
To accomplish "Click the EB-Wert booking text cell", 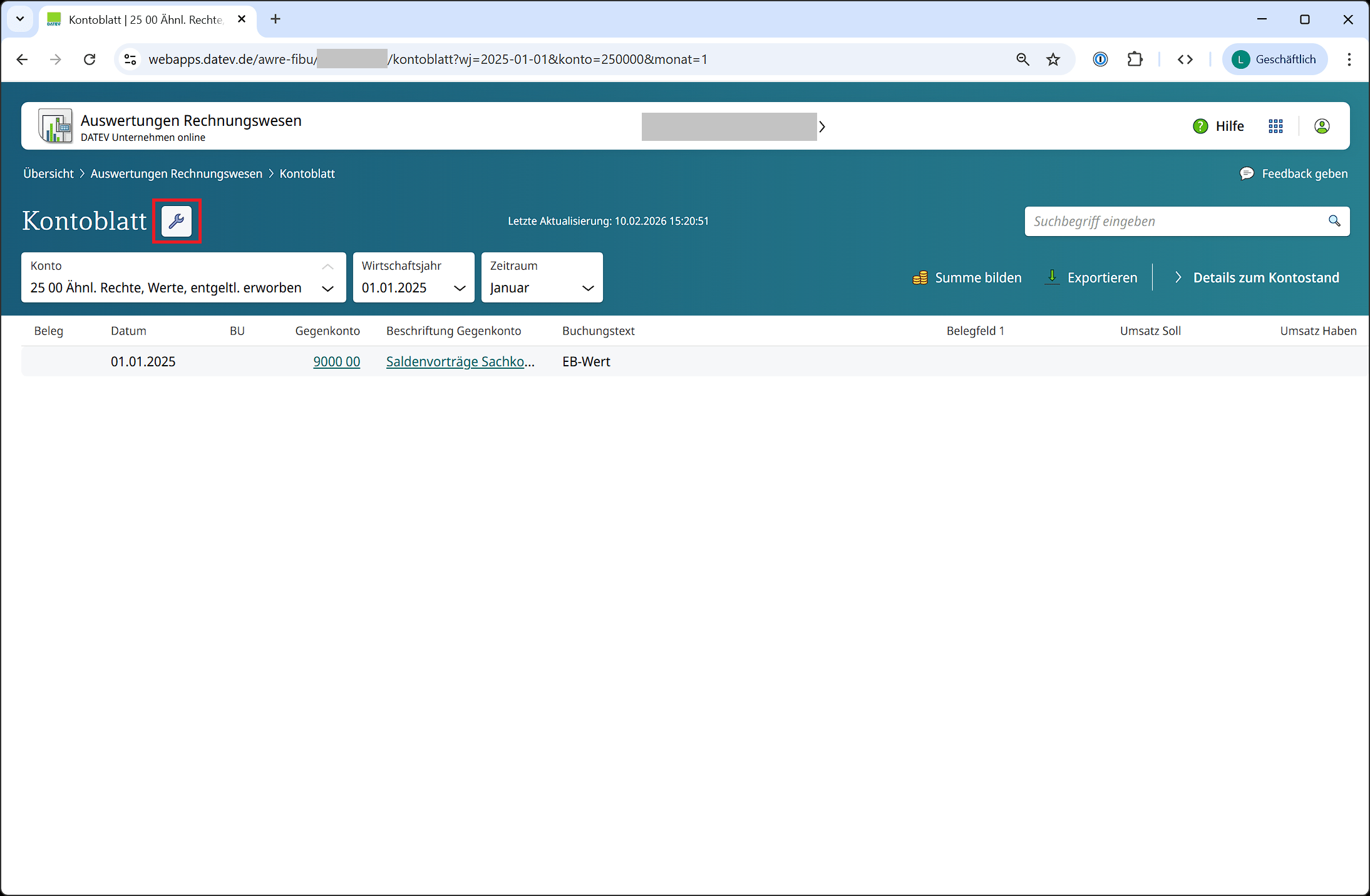I will coord(586,361).
